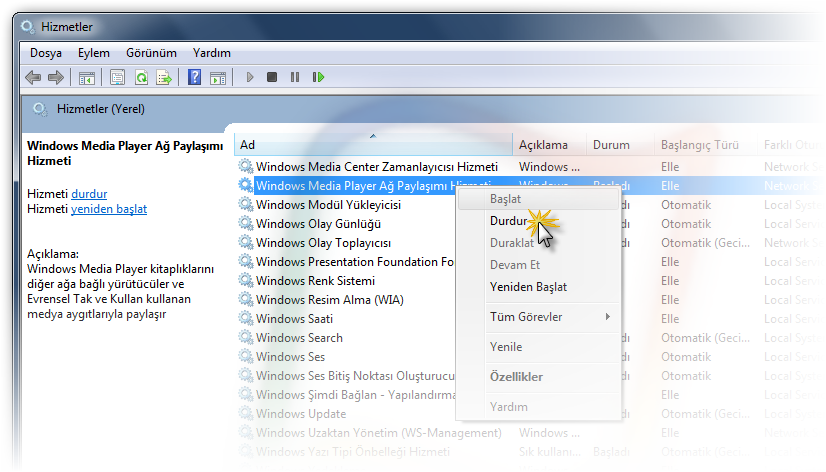Toggle the console tree pane icon
Viewport: 826px width, 472px height.
[87, 78]
